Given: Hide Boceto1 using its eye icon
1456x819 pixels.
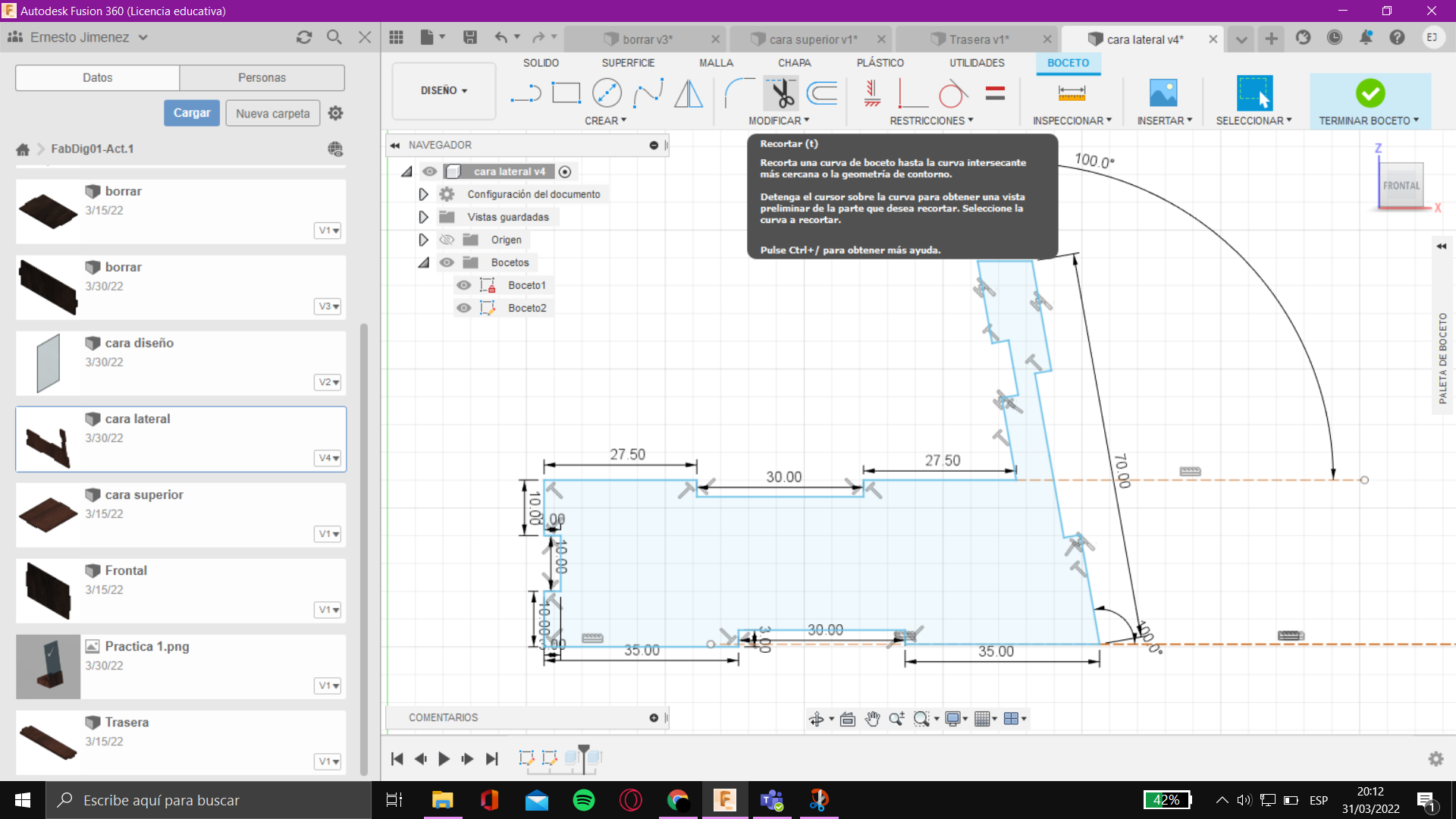Looking at the screenshot, I should pyautogui.click(x=464, y=285).
